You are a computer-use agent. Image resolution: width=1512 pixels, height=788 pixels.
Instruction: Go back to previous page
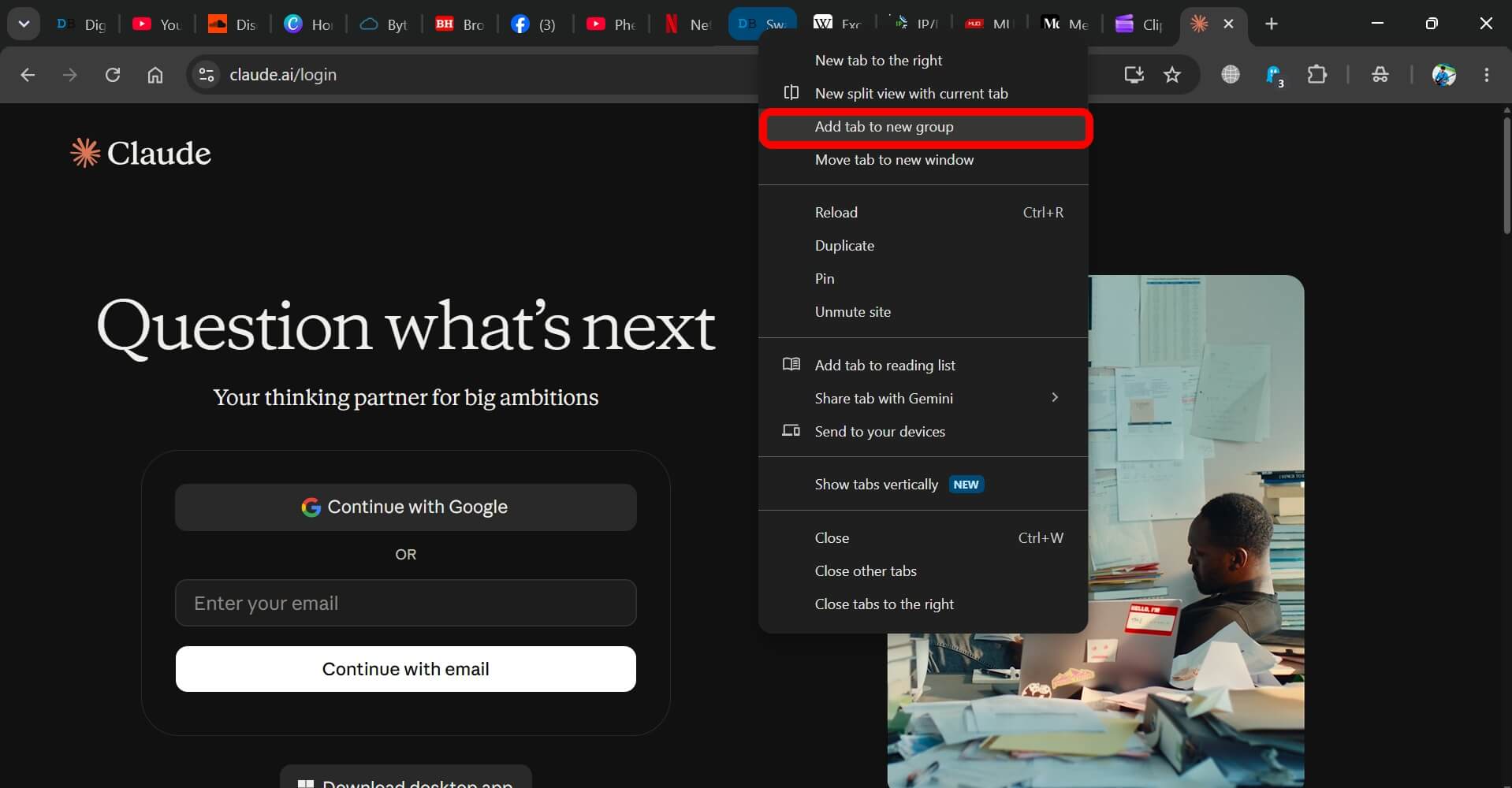click(x=28, y=75)
